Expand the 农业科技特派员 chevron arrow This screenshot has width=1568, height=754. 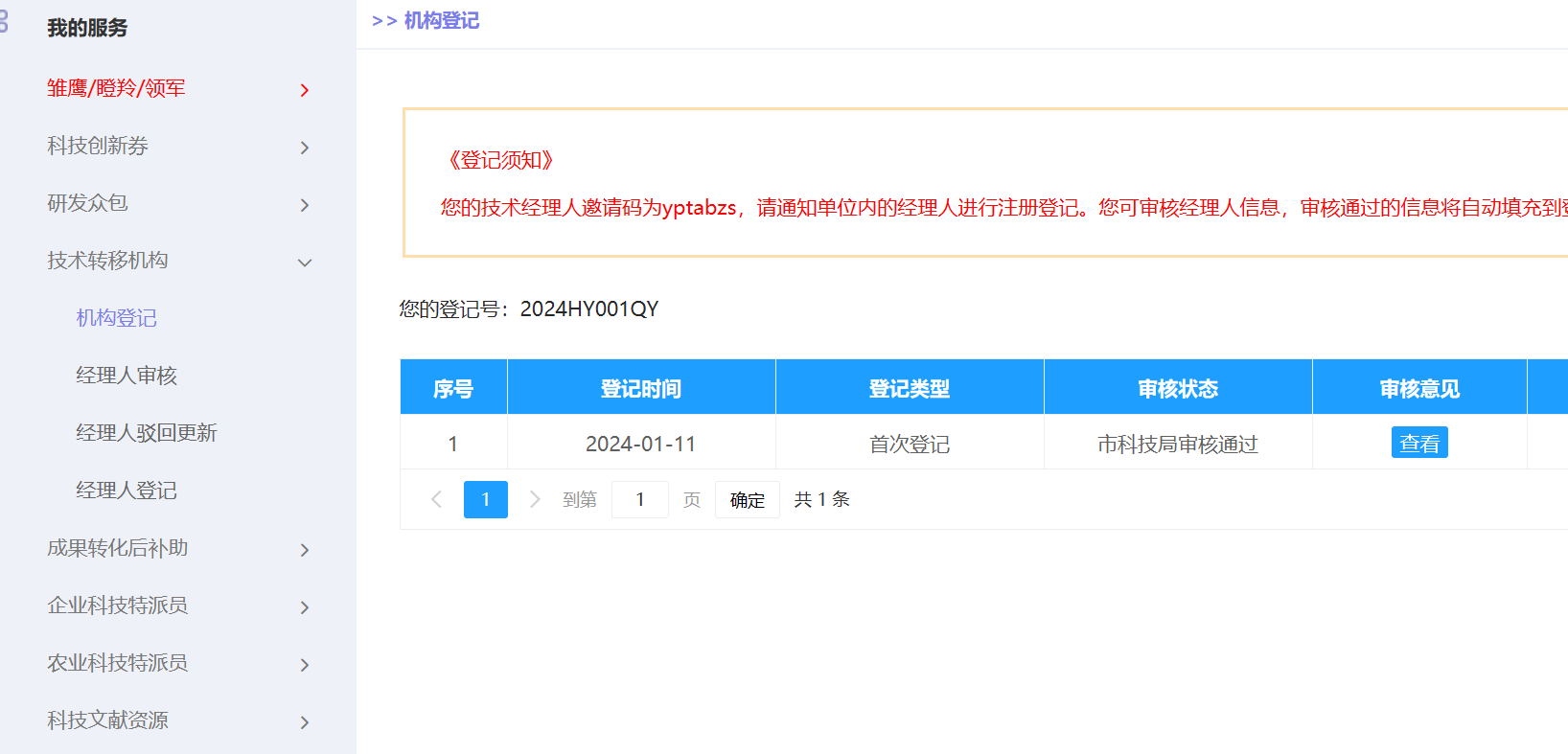[305, 665]
